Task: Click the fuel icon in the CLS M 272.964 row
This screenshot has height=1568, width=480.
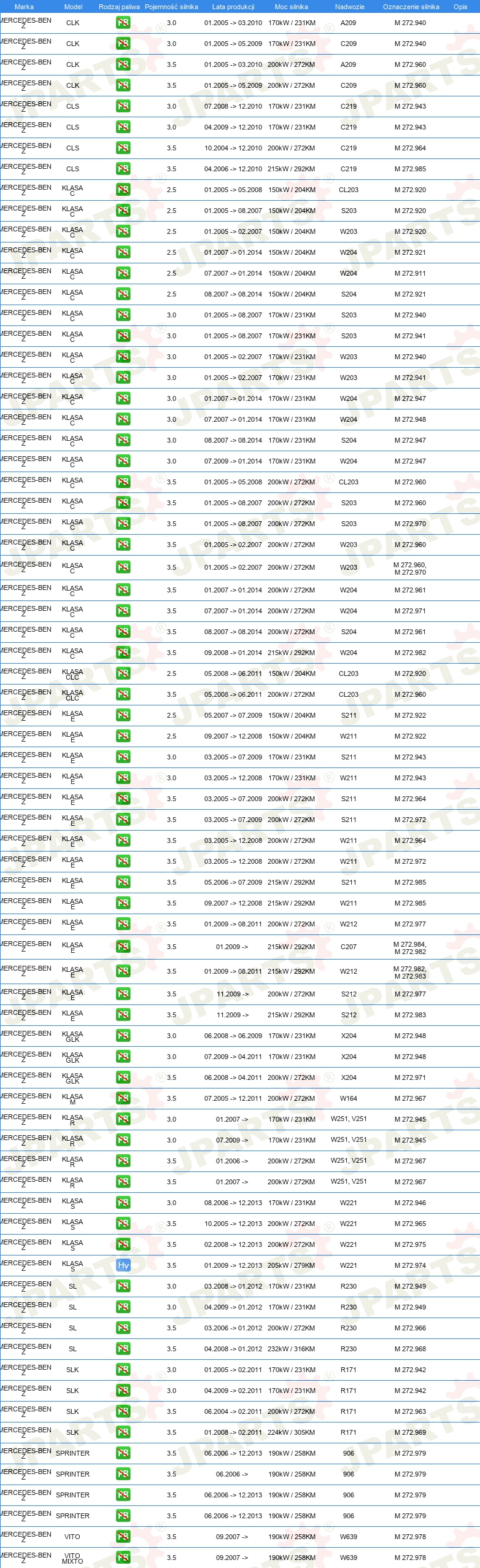Action: tap(123, 148)
